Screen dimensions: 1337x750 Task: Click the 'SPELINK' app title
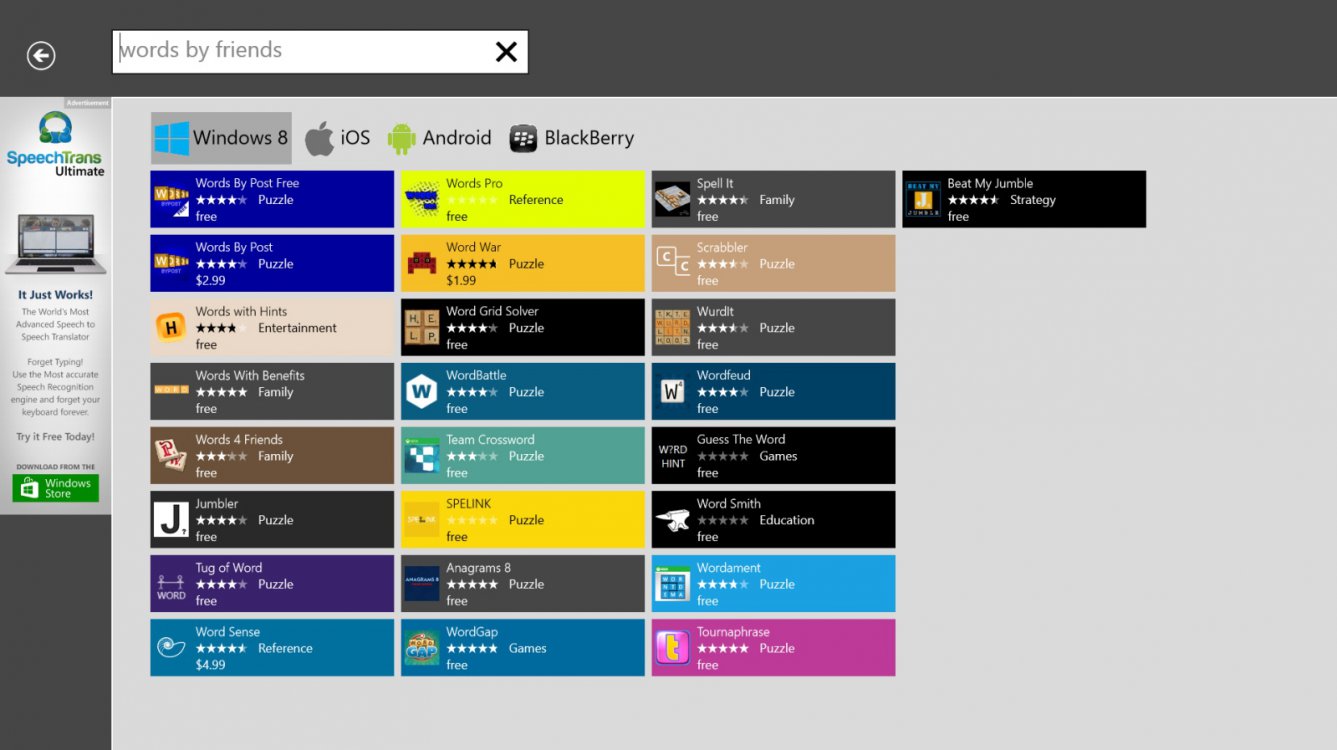[x=469, y=503]
